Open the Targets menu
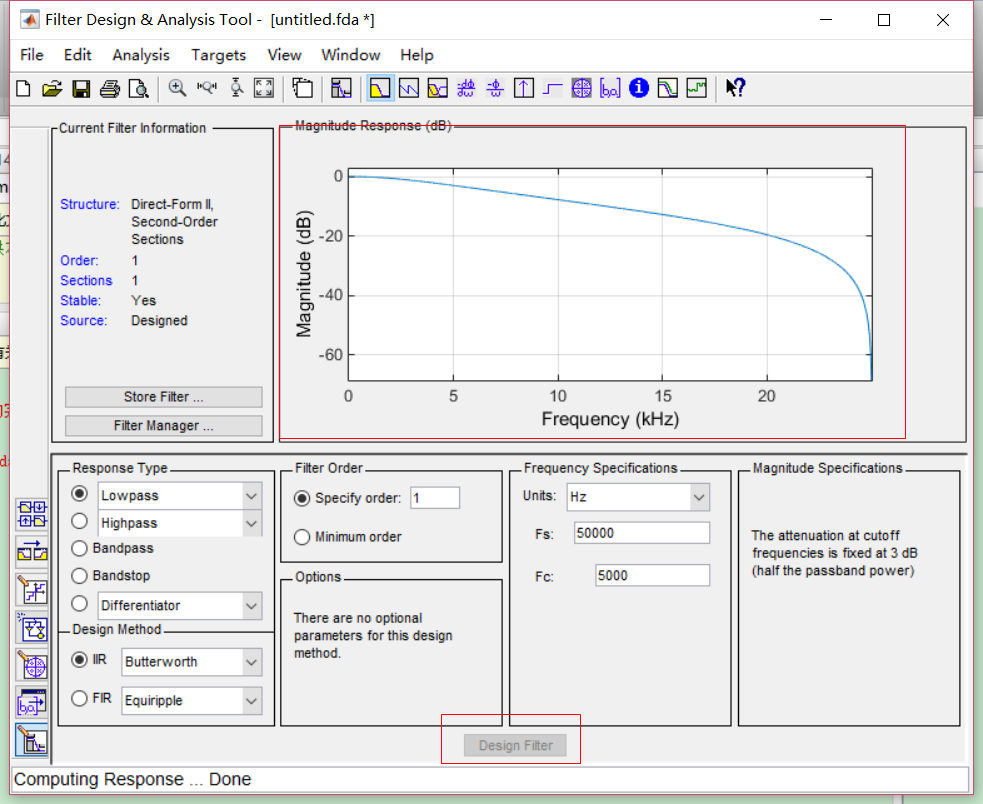 click(219, 55)
